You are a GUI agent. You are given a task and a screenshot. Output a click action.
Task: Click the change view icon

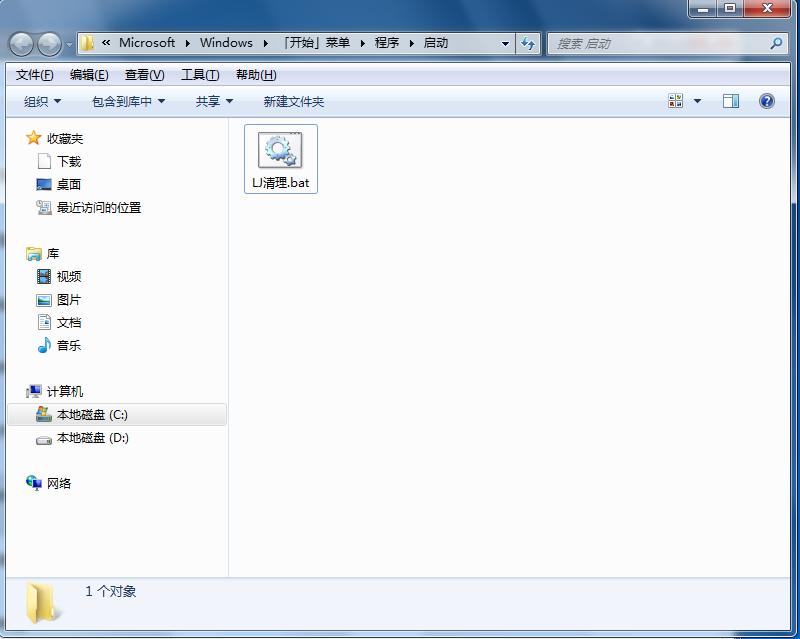point(676,101)
